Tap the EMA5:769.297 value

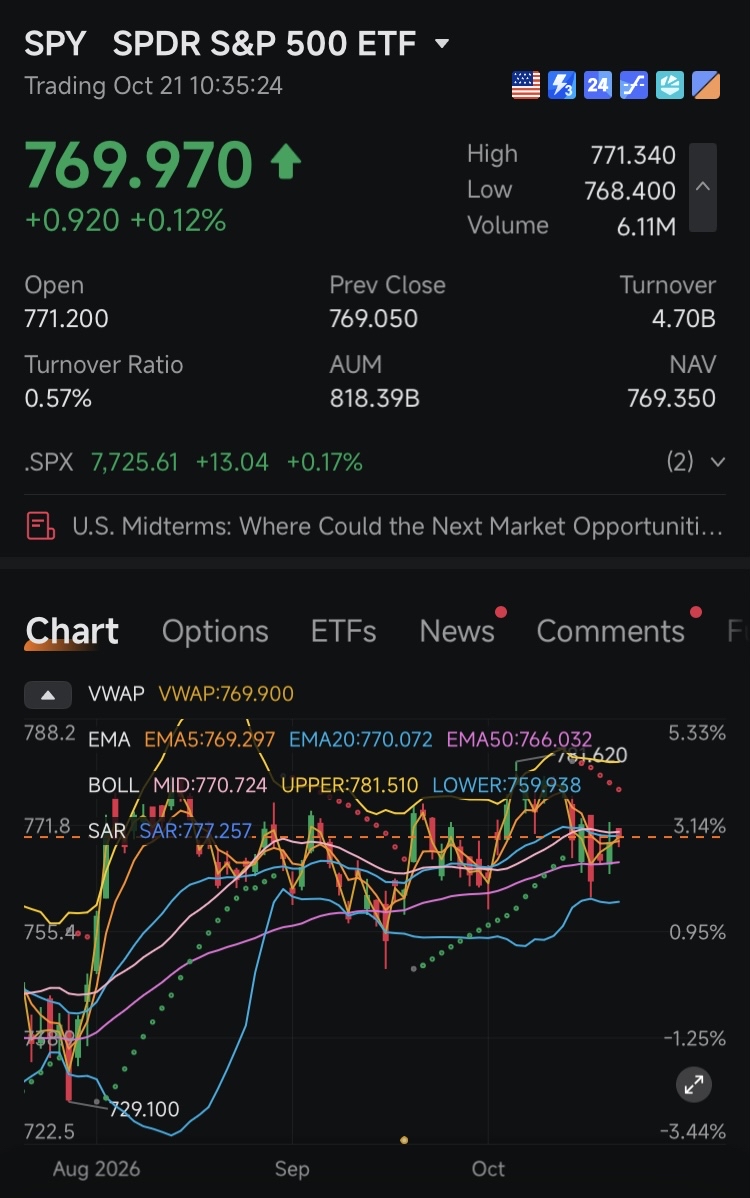click(209, 740)
